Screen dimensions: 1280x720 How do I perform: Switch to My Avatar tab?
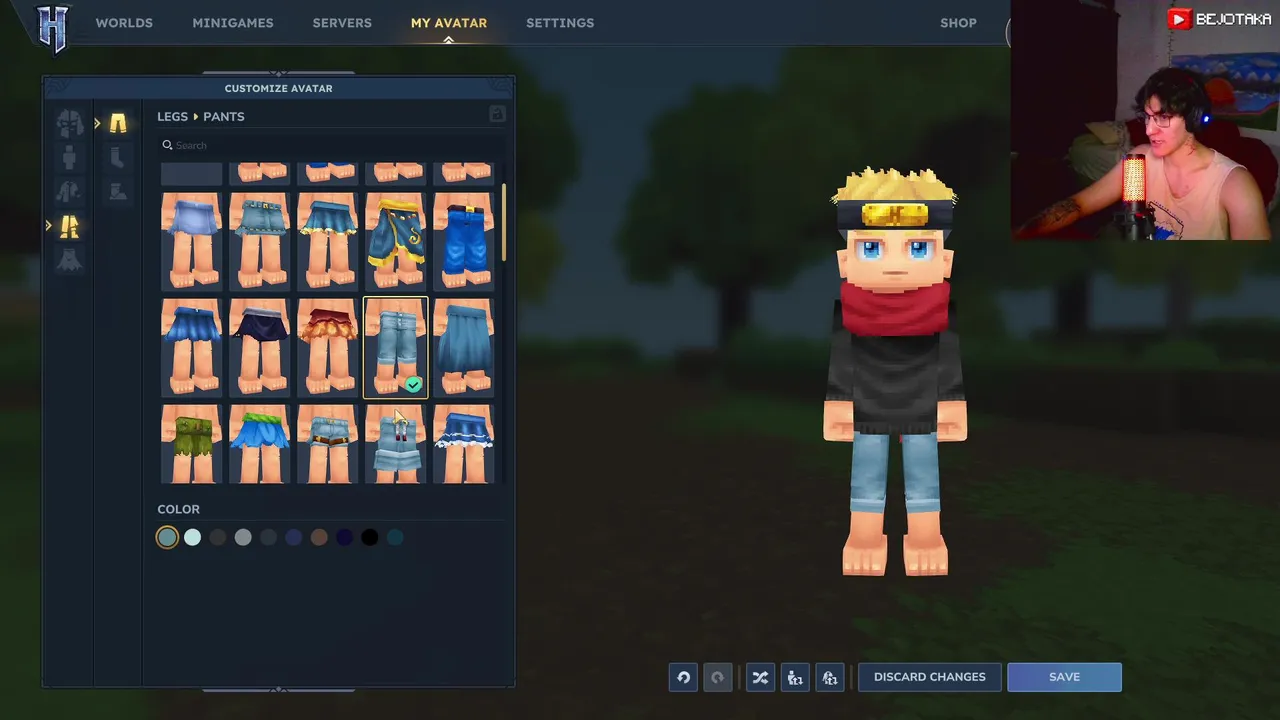(x=449, y=23)
